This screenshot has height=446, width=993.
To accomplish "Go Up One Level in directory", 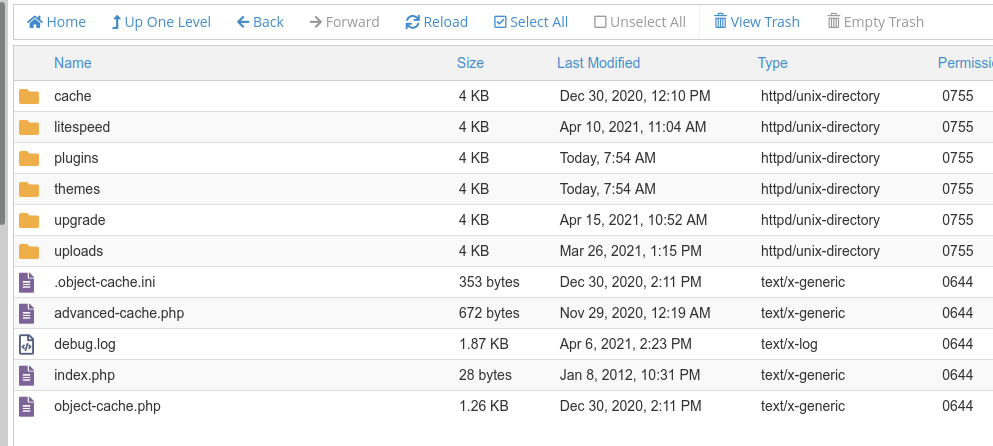I will pyautogui.click(x=161, y=22).
